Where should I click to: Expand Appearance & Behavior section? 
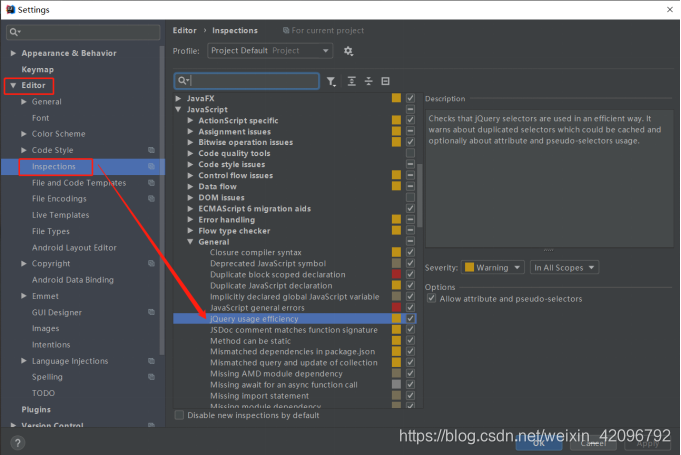13,53
